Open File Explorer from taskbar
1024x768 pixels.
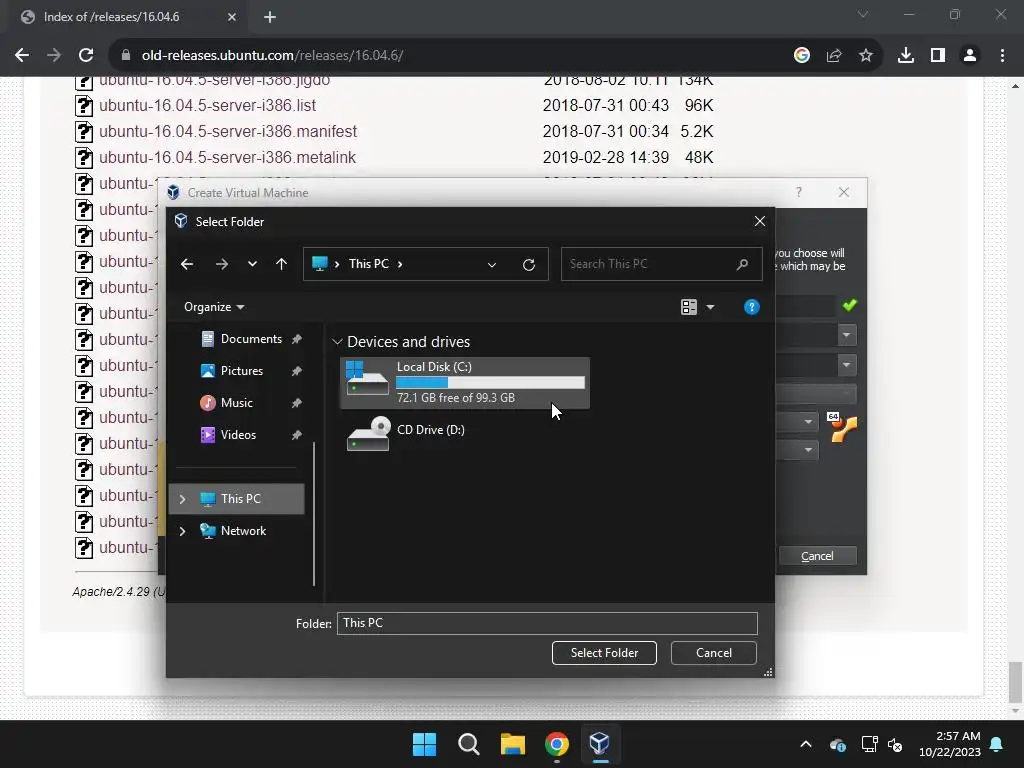[513, 744]
